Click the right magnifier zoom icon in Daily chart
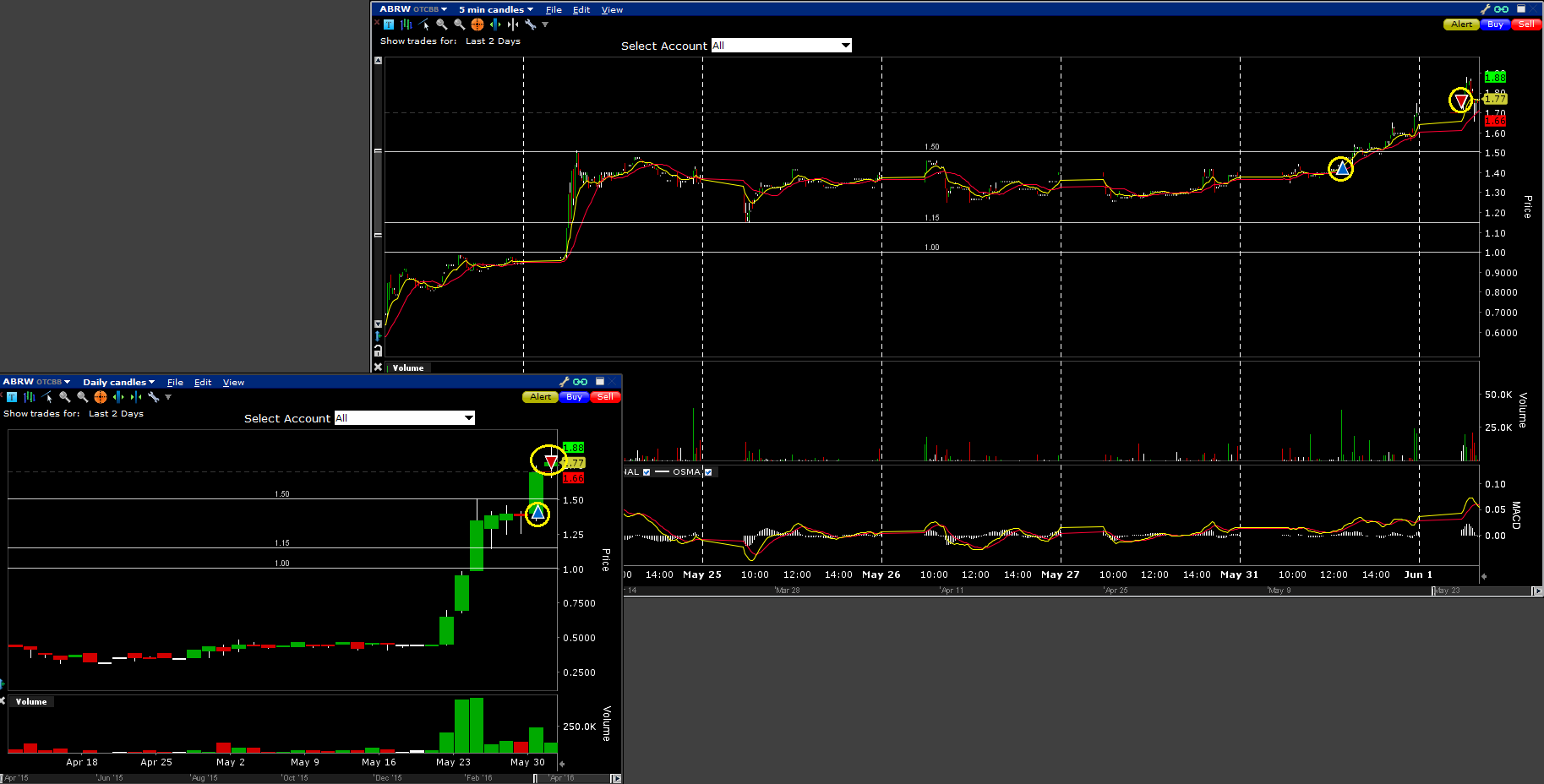This screenshot has width=1544, height=784. point(83,397)
